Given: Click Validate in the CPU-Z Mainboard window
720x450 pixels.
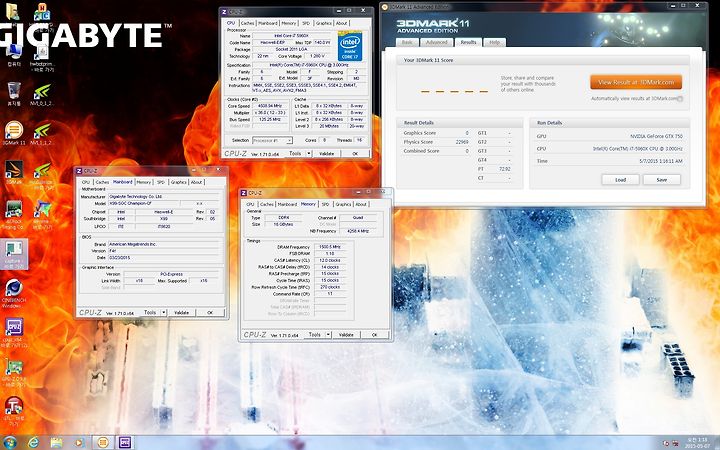Looking at the screenshot, I should pyautogui.click(x=181, y=312).
